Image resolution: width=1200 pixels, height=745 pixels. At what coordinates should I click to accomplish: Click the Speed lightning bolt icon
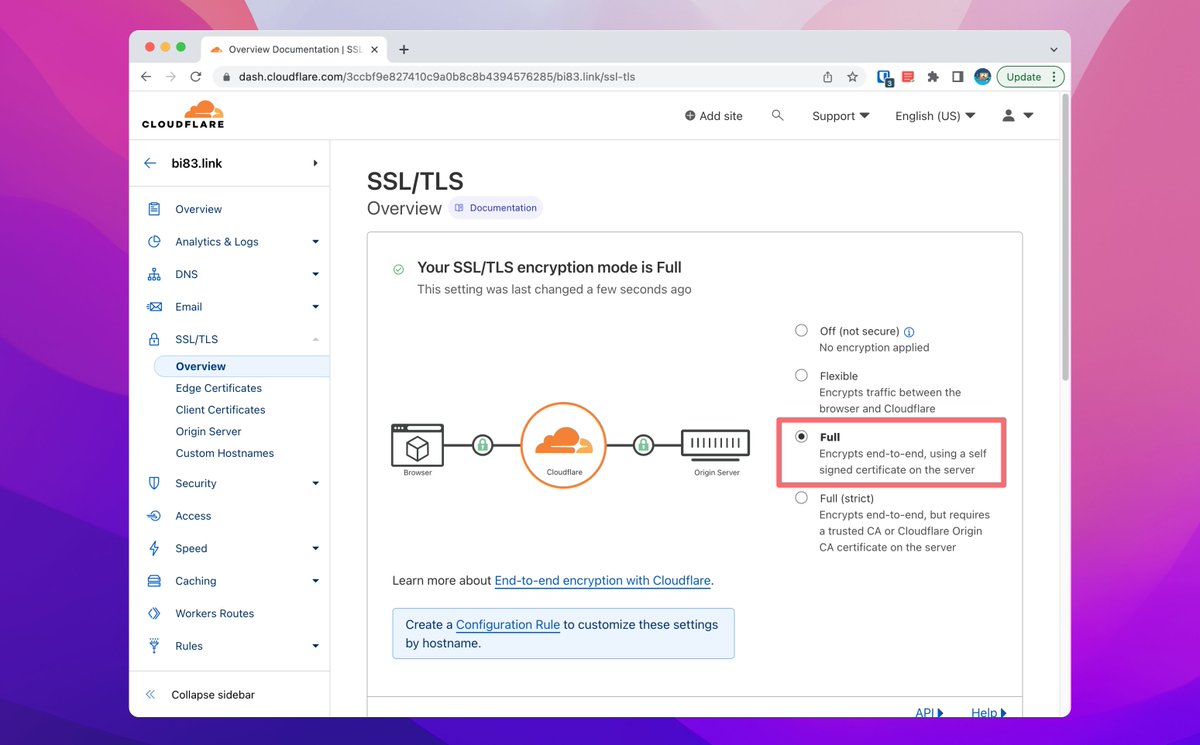[x=154, y=548]
